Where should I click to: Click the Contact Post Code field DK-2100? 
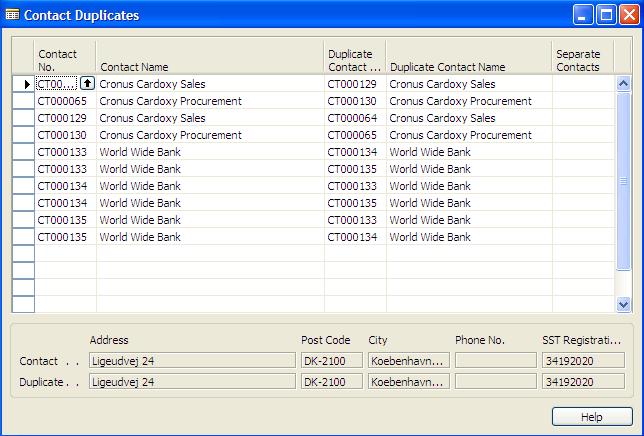point(332,360)
